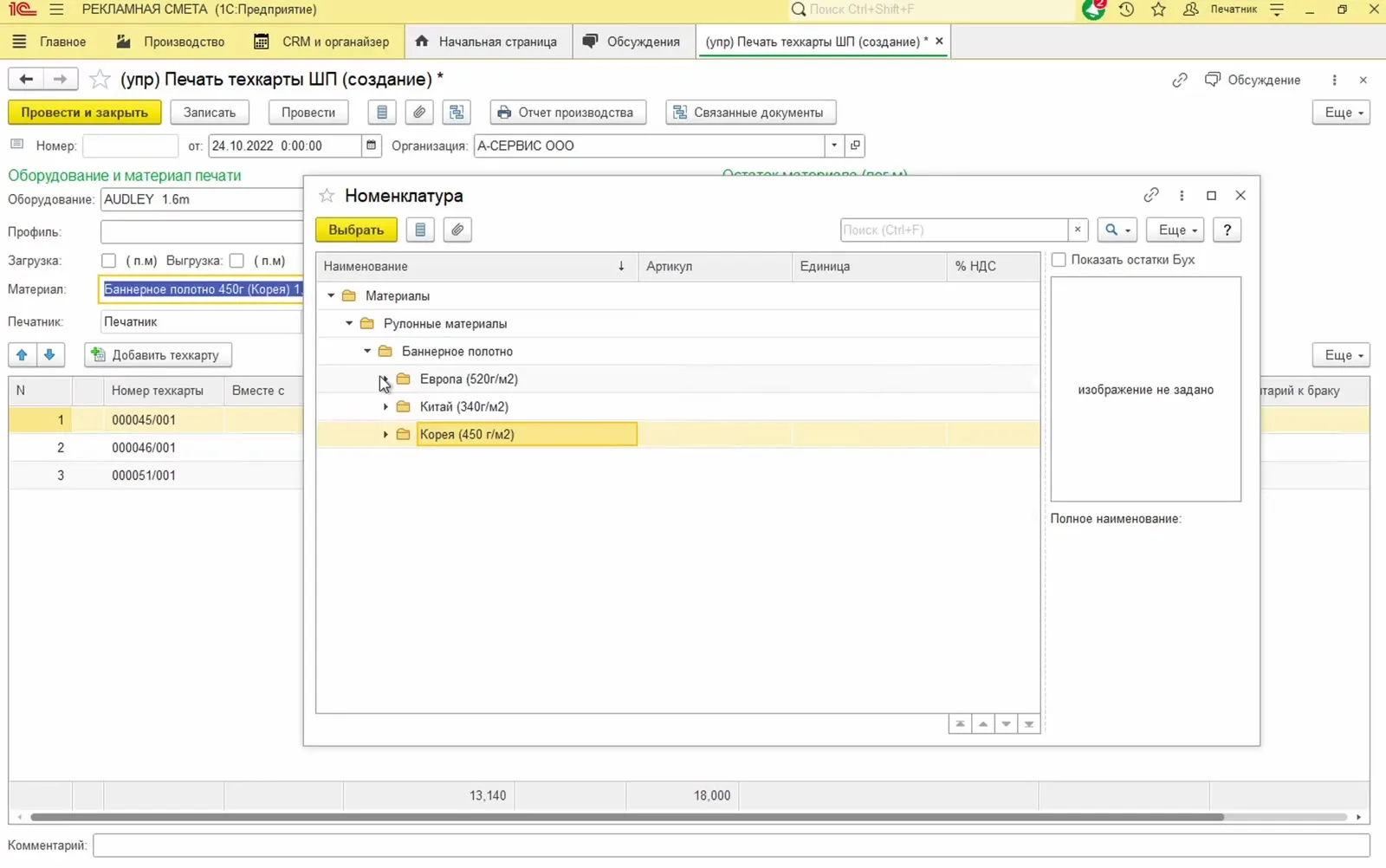
Task: Open the structure icon before Отчет производства
Action: (x=457, y=113)
